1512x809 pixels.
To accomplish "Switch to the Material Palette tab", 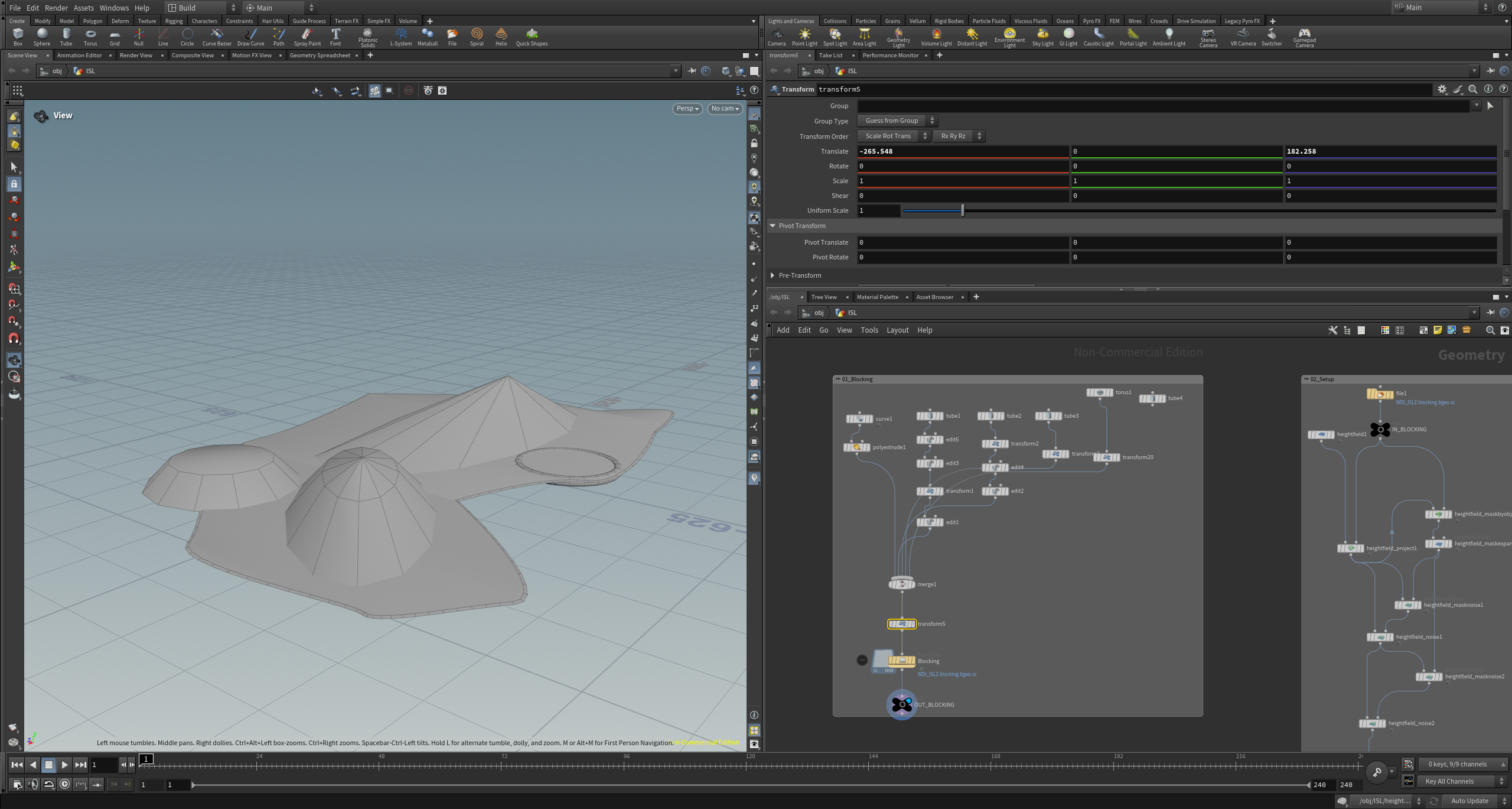I will [x=877, y=297].
